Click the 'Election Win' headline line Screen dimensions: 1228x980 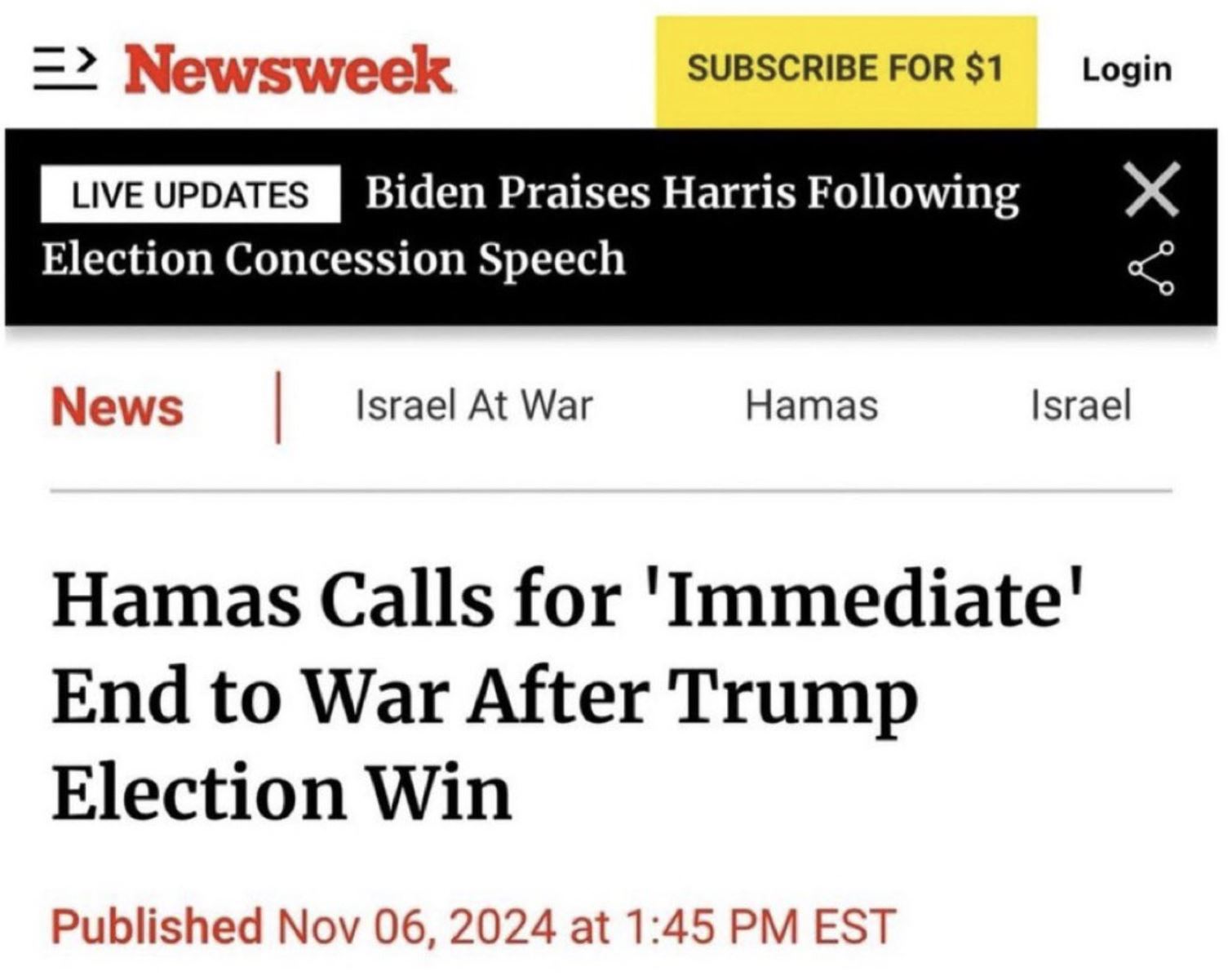(x=282, y=793)
